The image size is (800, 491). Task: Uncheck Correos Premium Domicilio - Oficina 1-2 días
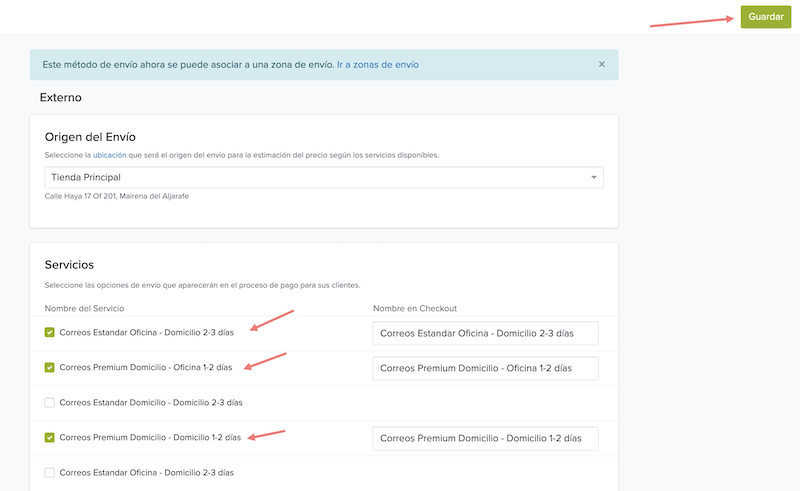coord(50,367)
